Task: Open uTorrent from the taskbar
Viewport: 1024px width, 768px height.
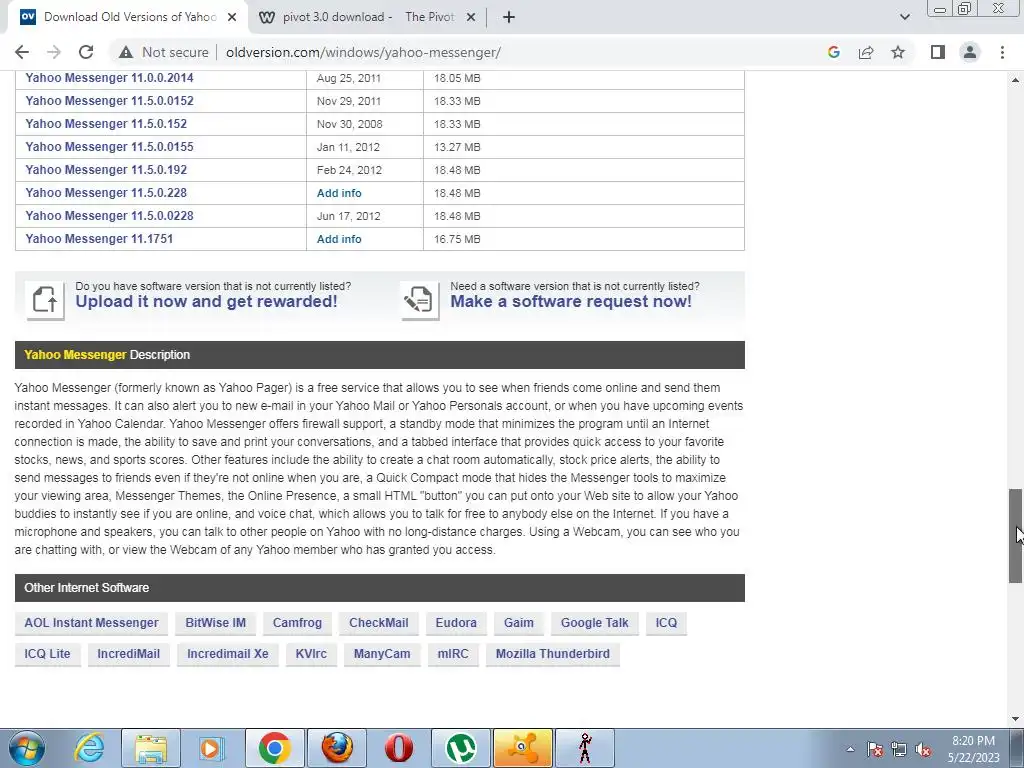Action: coord(461,748)
